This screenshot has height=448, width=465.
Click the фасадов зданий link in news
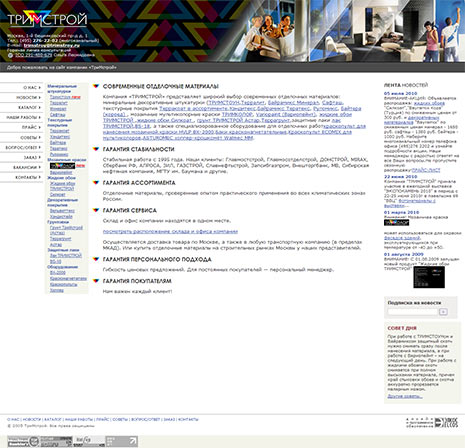pos(402,238)
